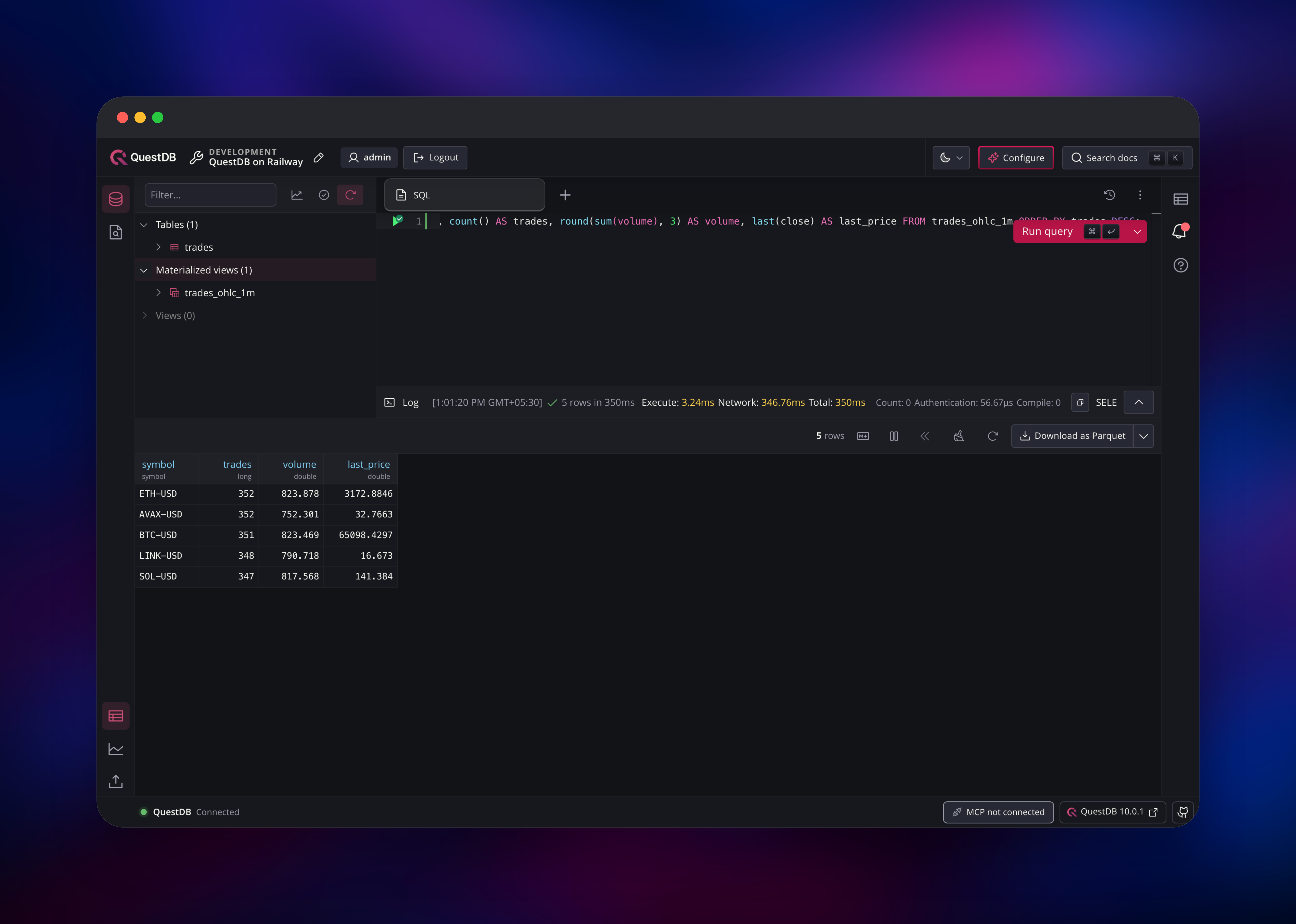Click the wrench icon beside DEVELOPMENT label
The width and height of the screenshot is (1296, 924).
click(196, 158)
